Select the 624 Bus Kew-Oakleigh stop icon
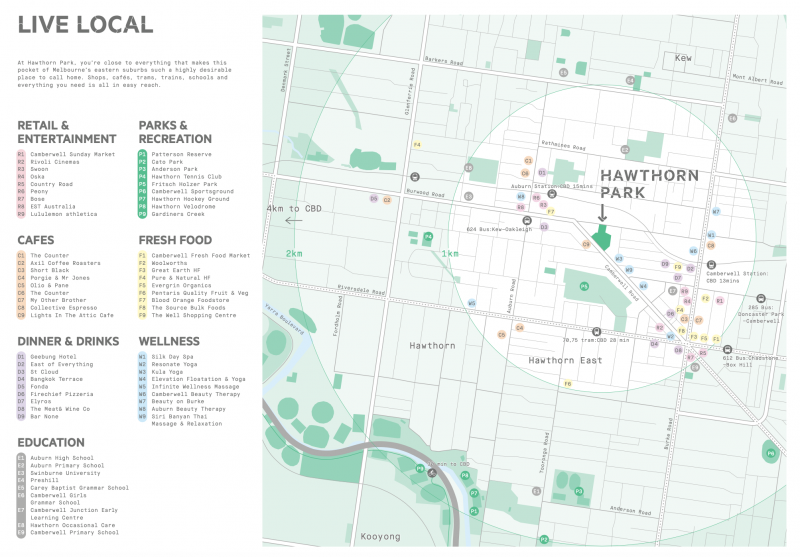800x557 pixels. pos(527,221)
